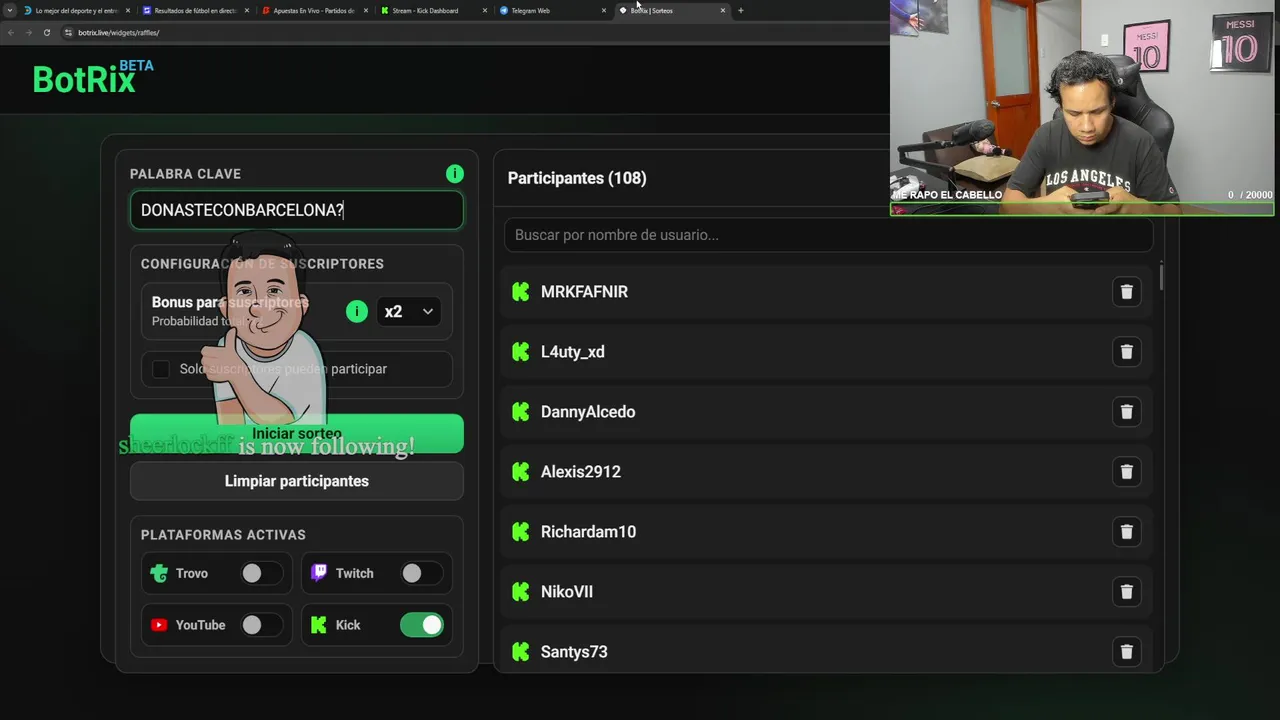
Task: Click the participants list scrollbar
Action: coord(1161,277)
